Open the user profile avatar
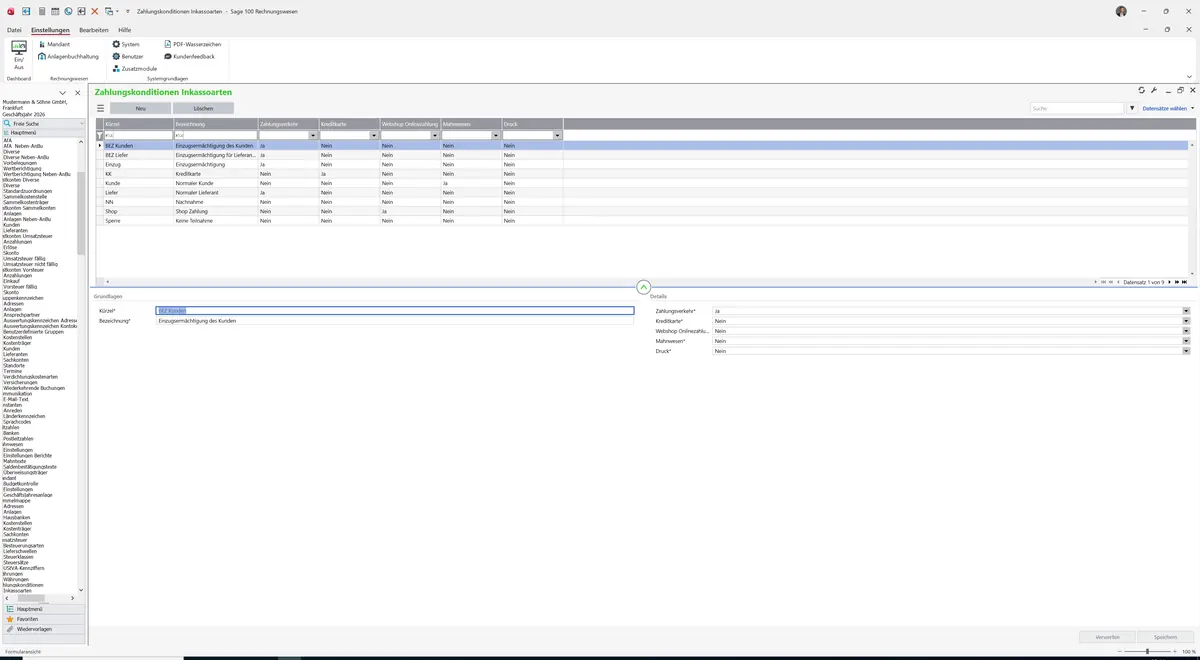 tap(1121, 11)
